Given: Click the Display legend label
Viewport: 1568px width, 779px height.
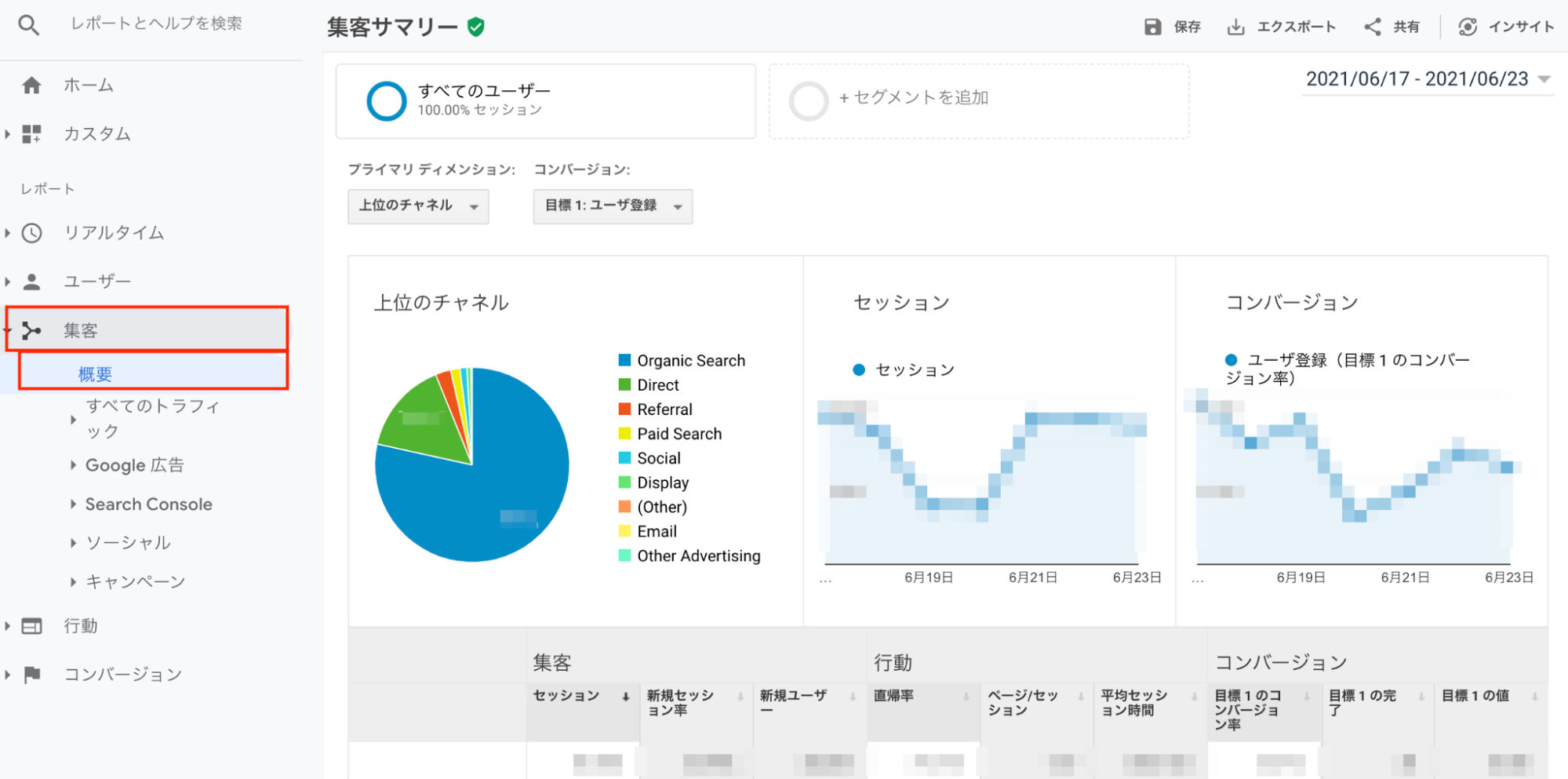Looking at the screenshot, I should (663, 483).
